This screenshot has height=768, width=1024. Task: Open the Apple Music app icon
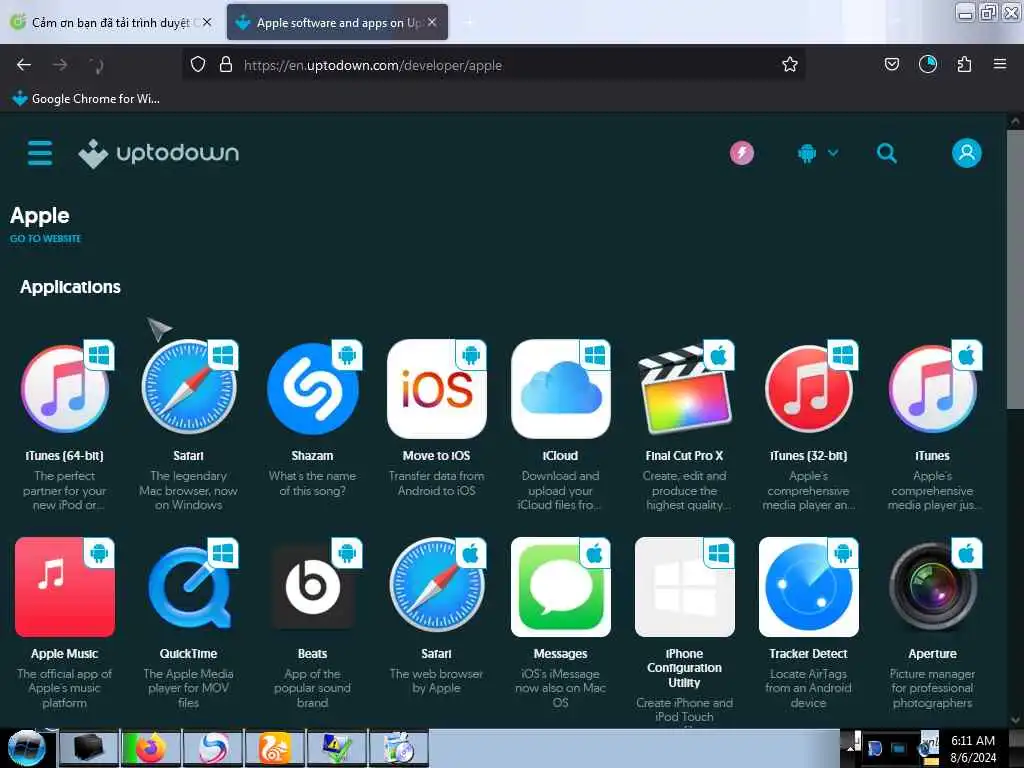click(x=65, y=586)
